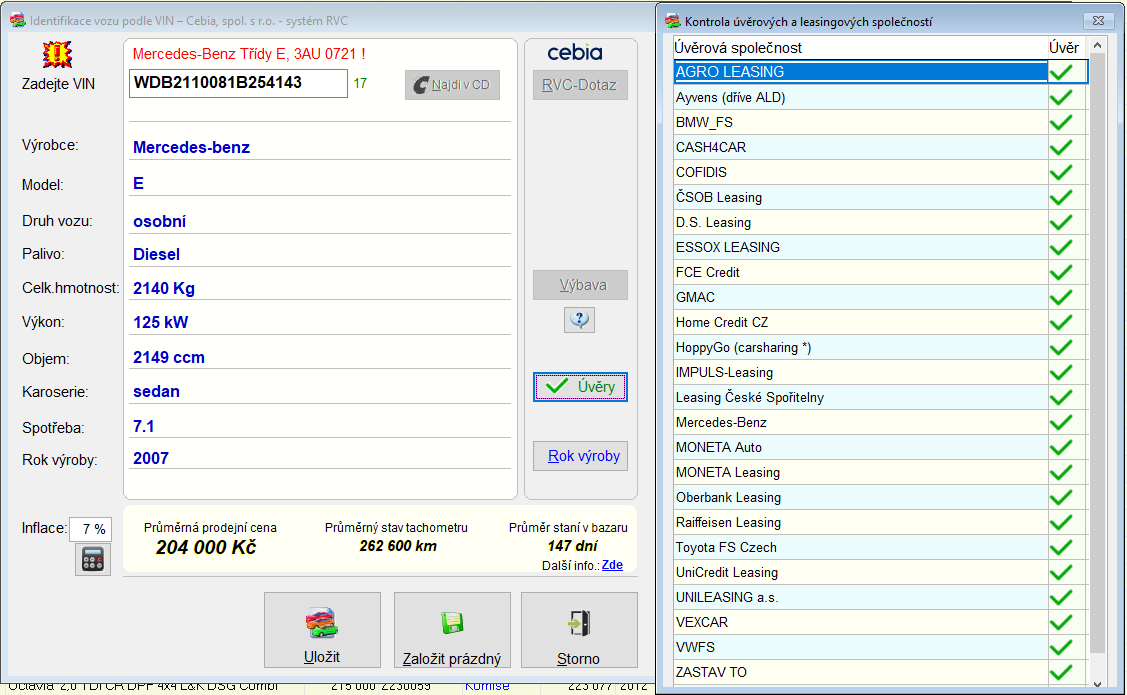Select the VEXCAR row
The height and width of the screenshot is (695, 1127).
[880, 622]
